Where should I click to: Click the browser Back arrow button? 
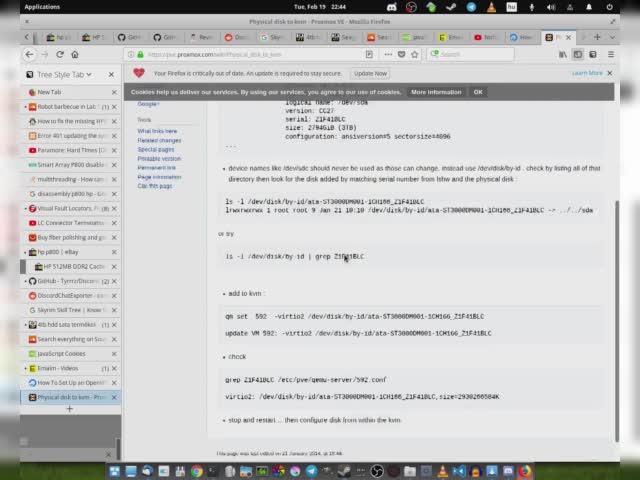29,54
